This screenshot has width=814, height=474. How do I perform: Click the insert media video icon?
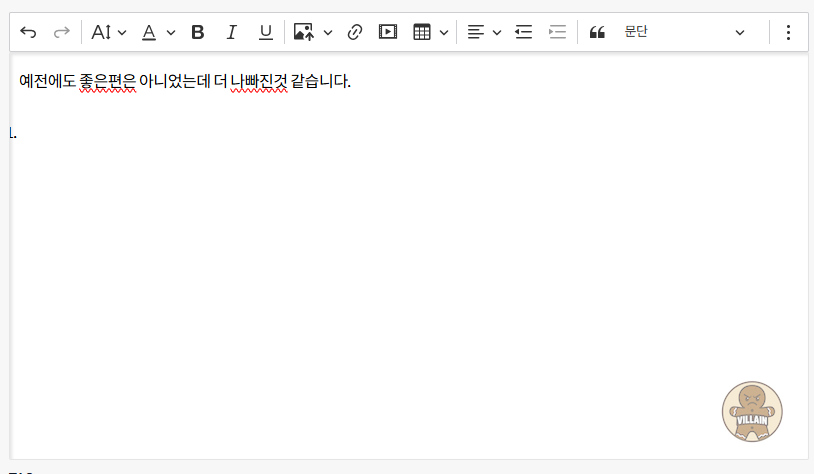pos(388,33)
